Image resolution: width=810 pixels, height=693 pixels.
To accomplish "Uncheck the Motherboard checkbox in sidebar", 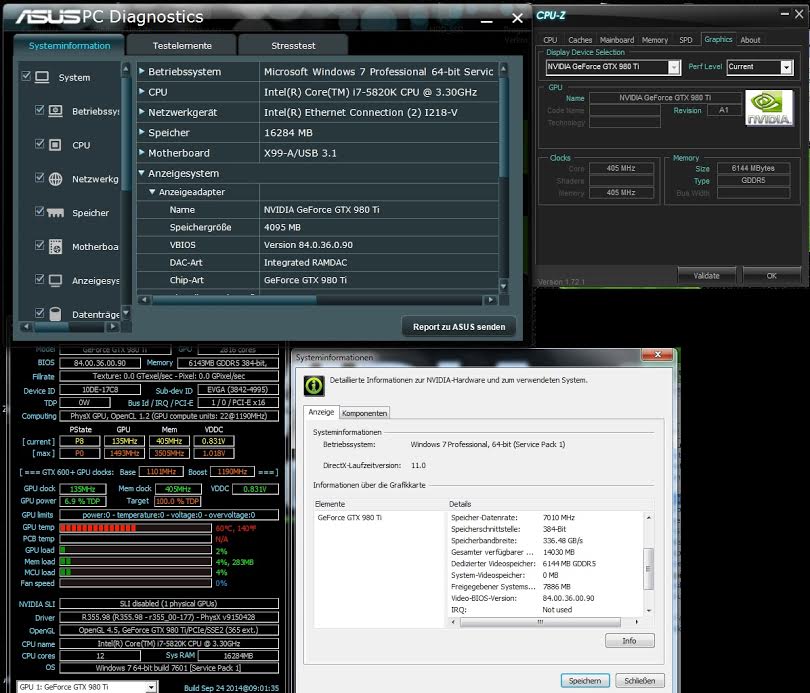I will [39, 245].
